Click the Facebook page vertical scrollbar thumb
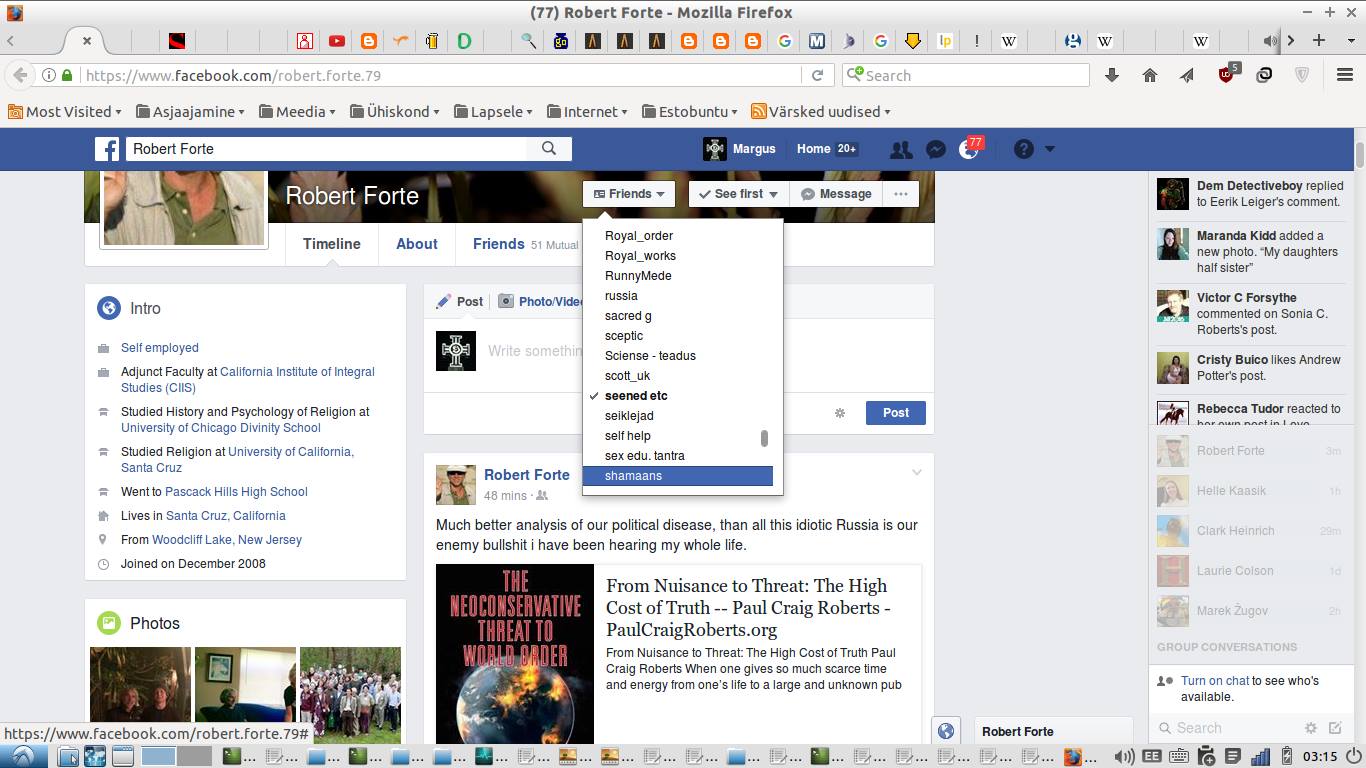 (1360, 157)
